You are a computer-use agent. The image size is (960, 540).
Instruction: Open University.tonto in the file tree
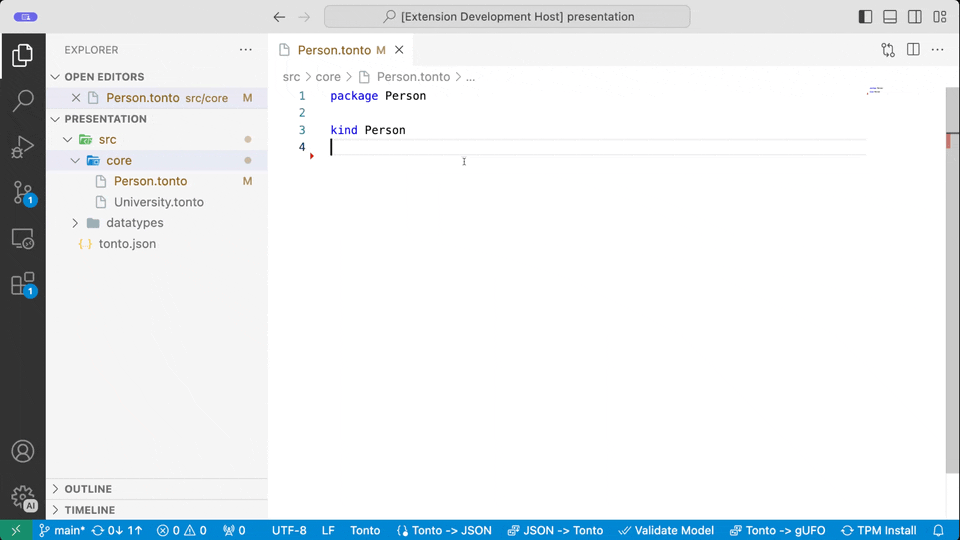point(157,202)
